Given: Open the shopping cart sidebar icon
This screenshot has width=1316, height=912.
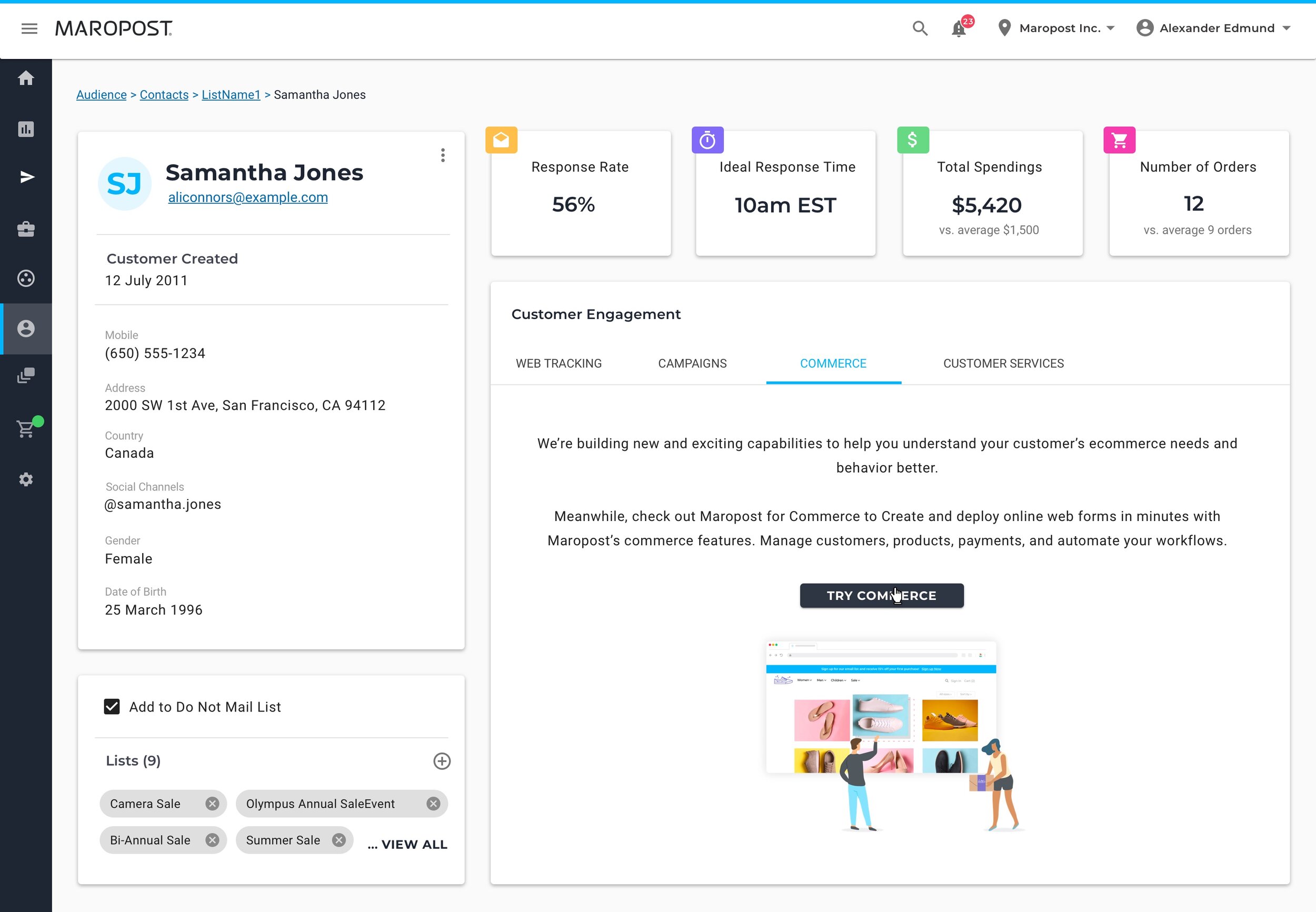Looking at the screenshot, I should pyautogui.click(x=26, y=428).
